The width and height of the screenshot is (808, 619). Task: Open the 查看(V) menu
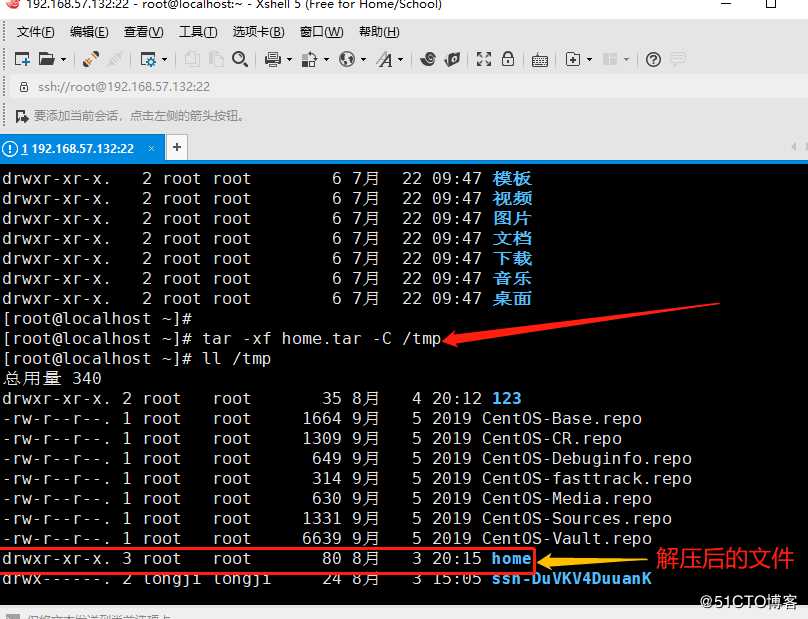coord(144,32)
